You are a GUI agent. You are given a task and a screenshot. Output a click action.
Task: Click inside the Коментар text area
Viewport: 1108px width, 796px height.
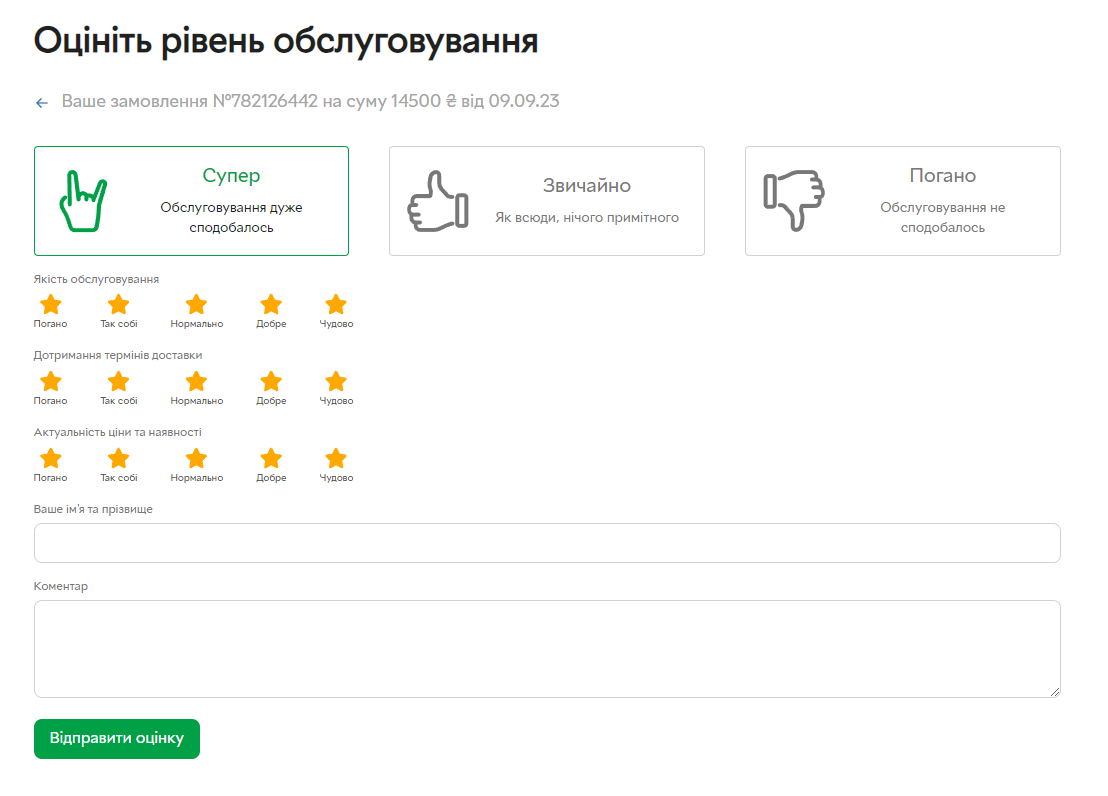[x=547, y=648]
